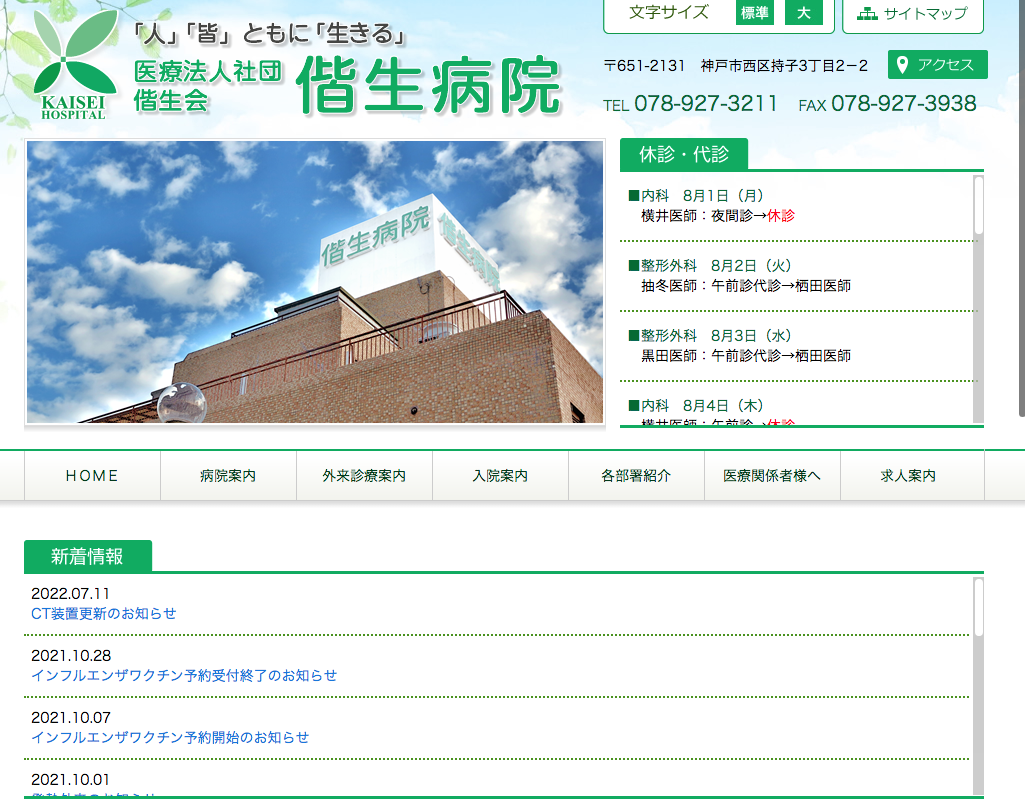Image resolution: width=1025 pixels, height=805 pixels.
Task: Click the news date 2022.07.11
Action: [x=71, y=594]
